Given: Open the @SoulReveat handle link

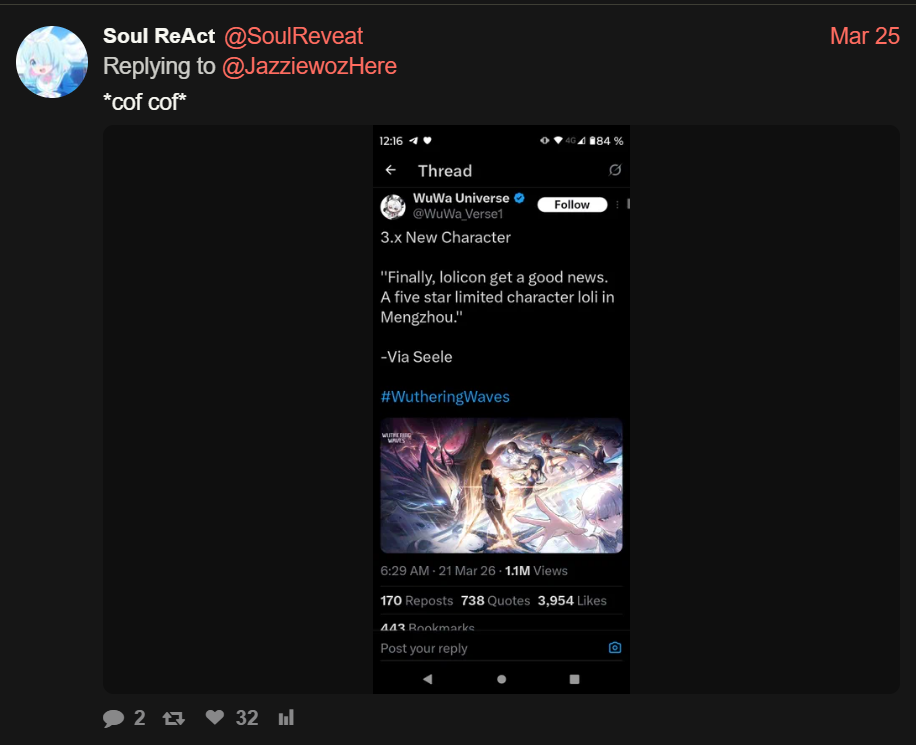Looking at the screenshot, I should pos(293,36).
